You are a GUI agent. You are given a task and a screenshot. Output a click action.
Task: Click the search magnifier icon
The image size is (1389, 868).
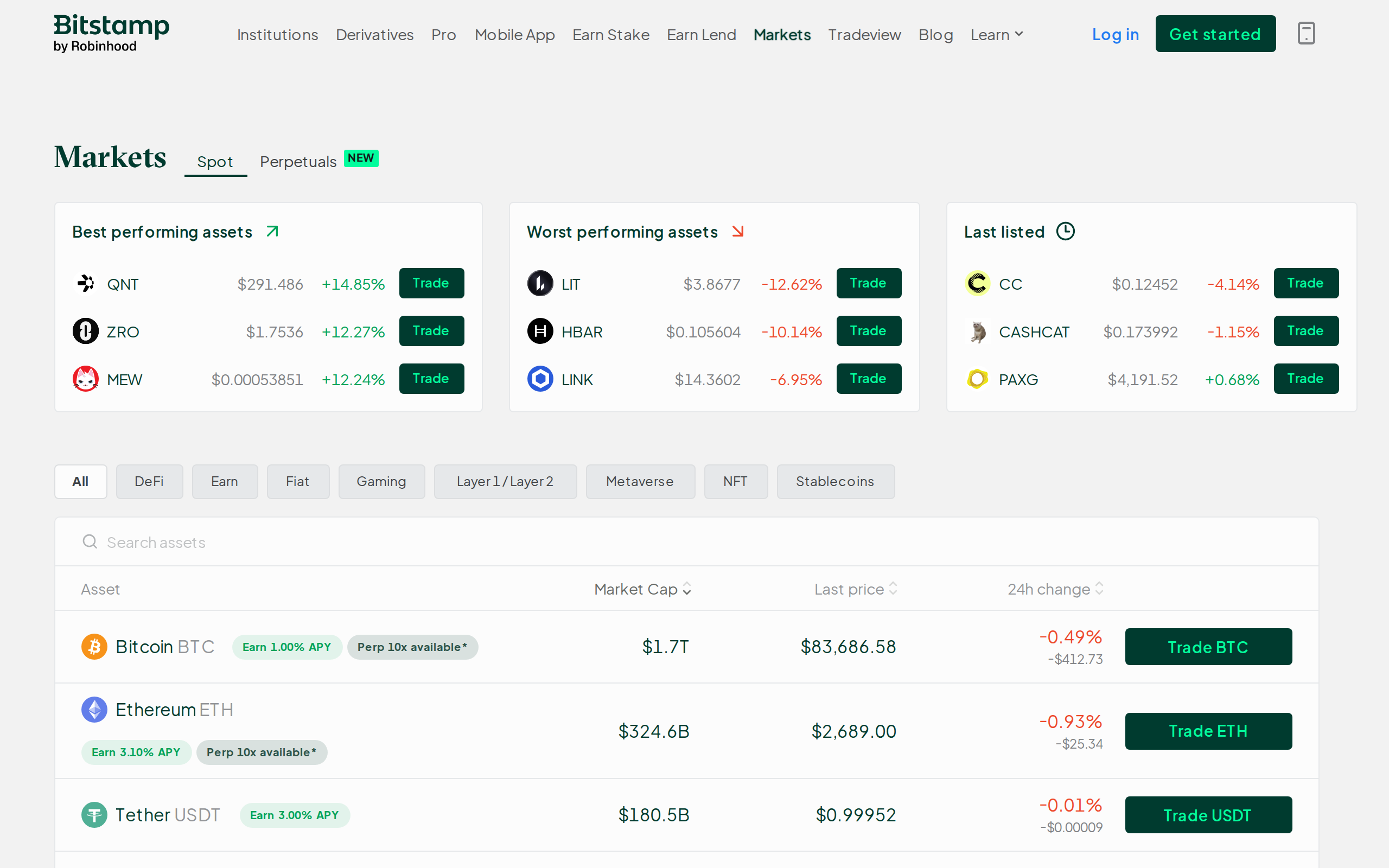click(90, 541)
